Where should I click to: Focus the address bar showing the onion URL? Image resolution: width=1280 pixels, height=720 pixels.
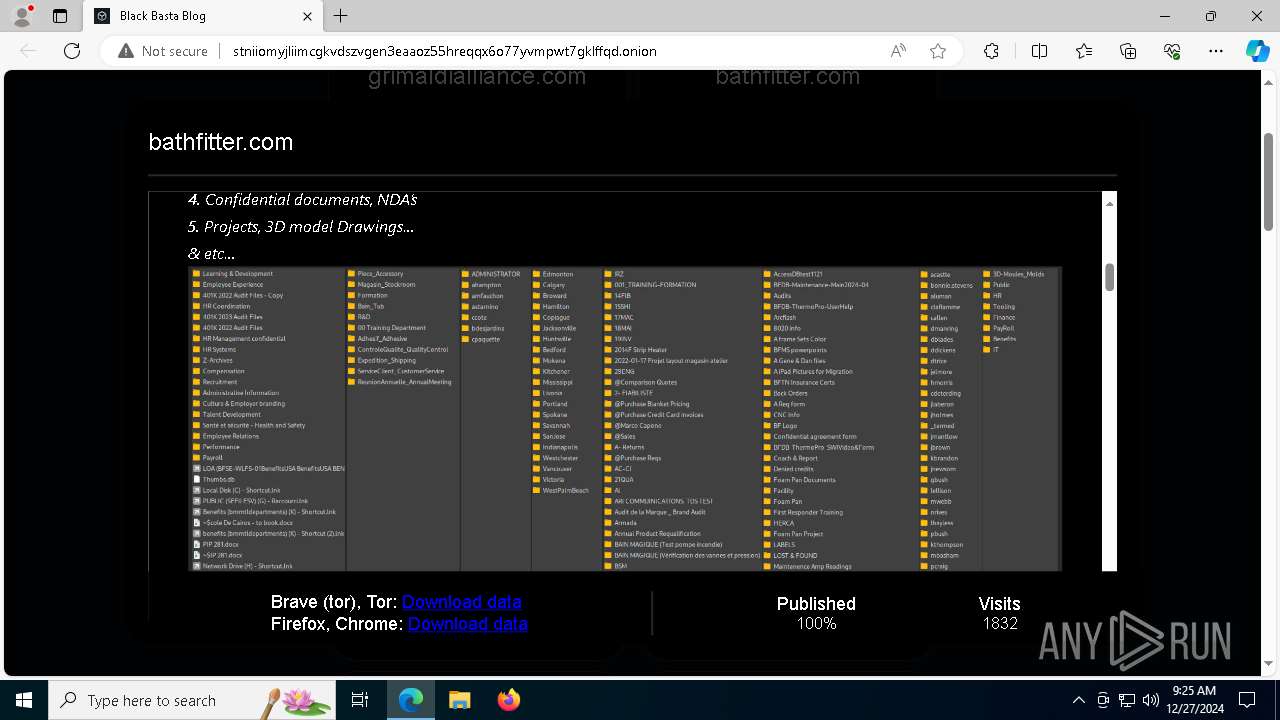point(444,51)
